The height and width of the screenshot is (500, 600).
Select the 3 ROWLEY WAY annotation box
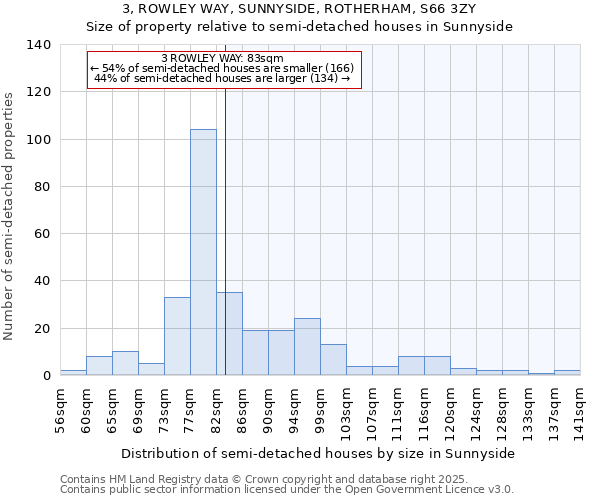(222, 69)
